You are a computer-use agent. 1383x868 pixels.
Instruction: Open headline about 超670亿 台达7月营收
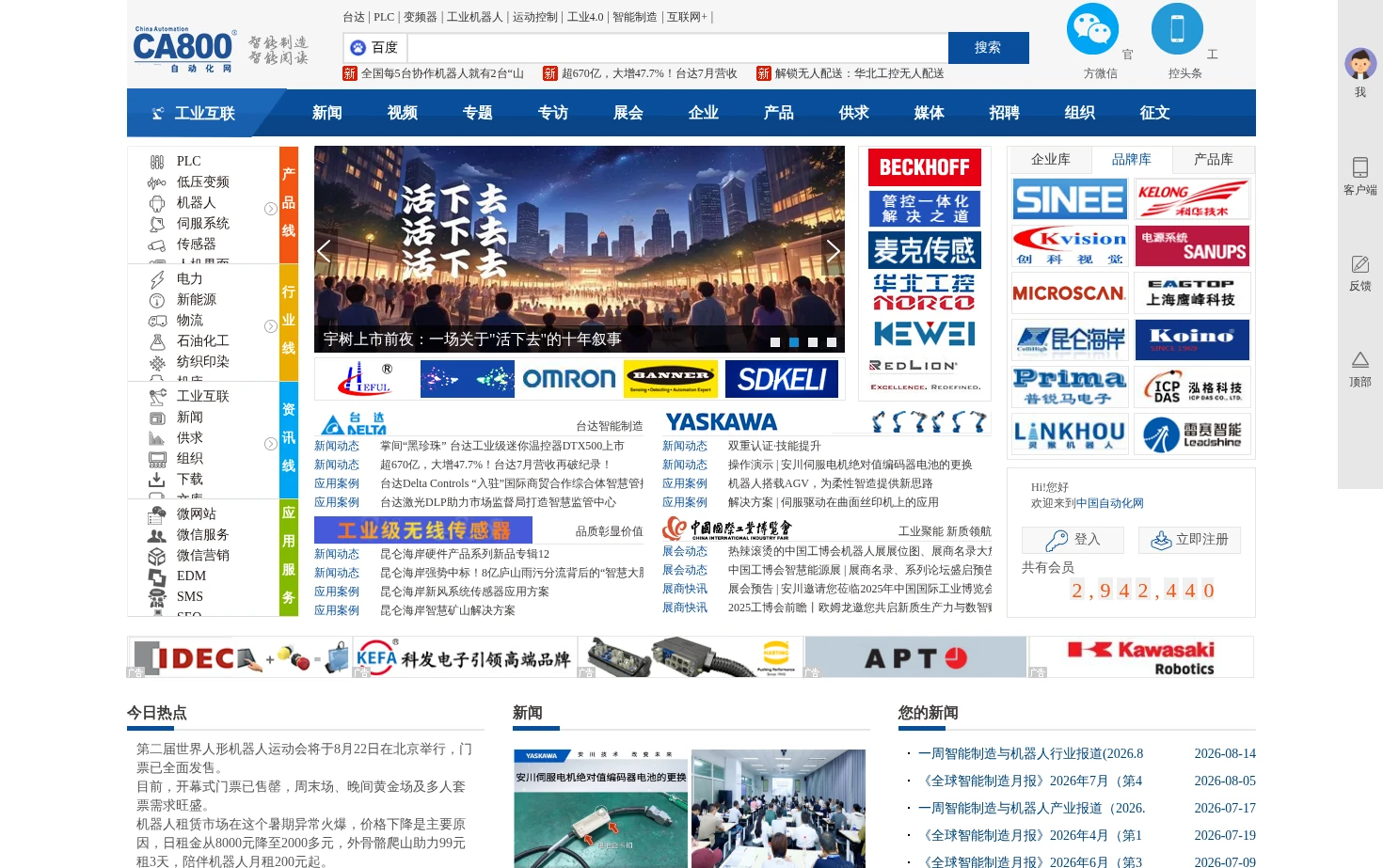[649, 73]
